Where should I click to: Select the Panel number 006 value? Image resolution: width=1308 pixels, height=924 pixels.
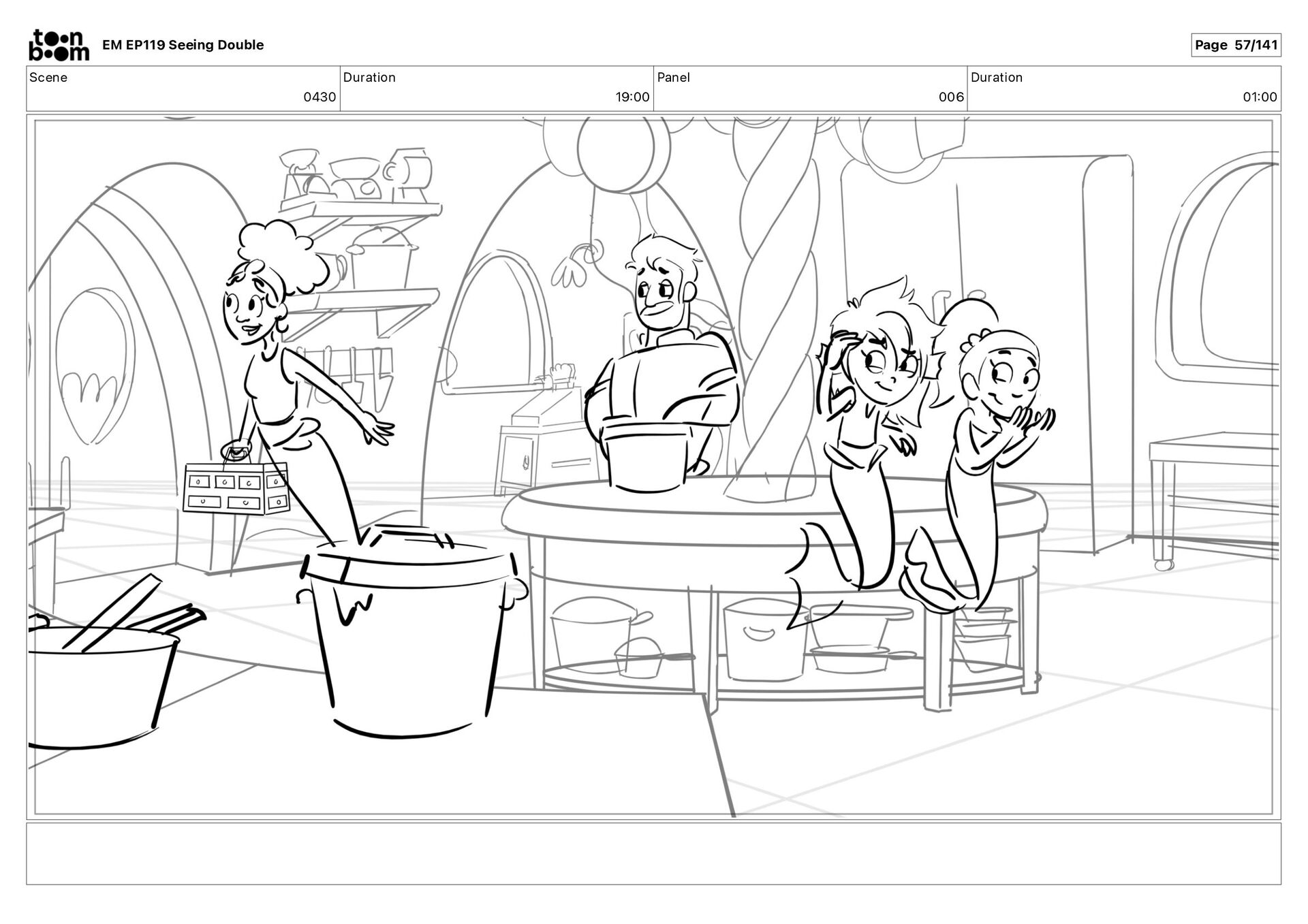coord(950,97)
